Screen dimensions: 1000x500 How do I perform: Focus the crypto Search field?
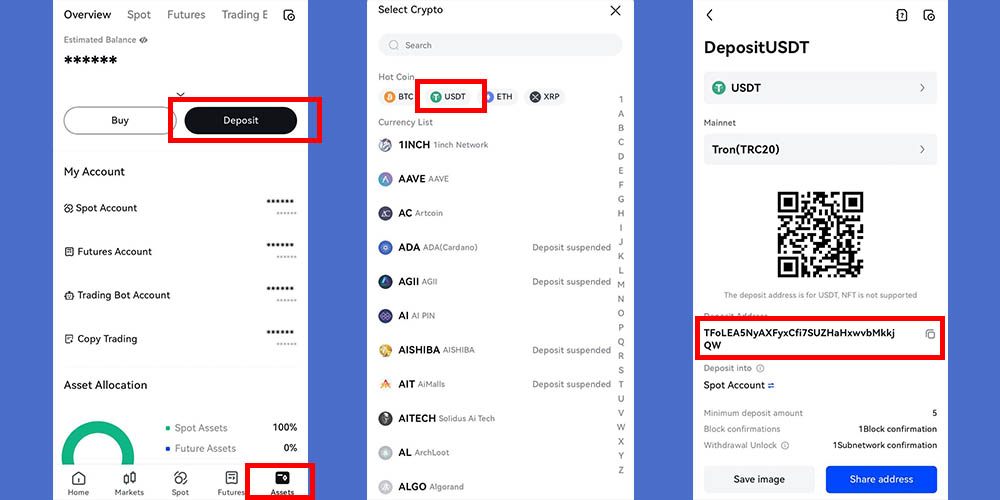(x=500, y=45)
